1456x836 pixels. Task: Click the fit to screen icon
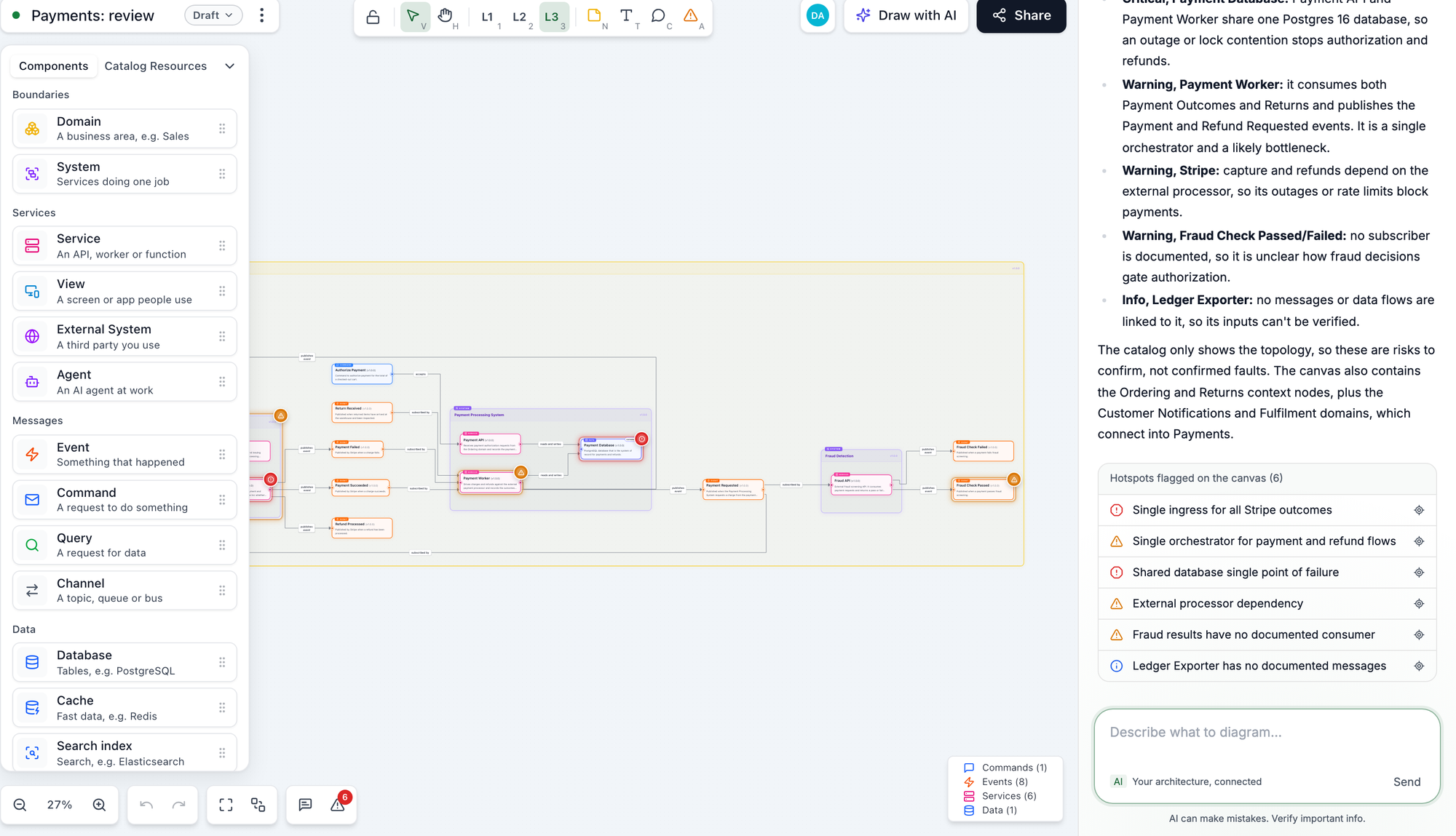tap(226, 805)
